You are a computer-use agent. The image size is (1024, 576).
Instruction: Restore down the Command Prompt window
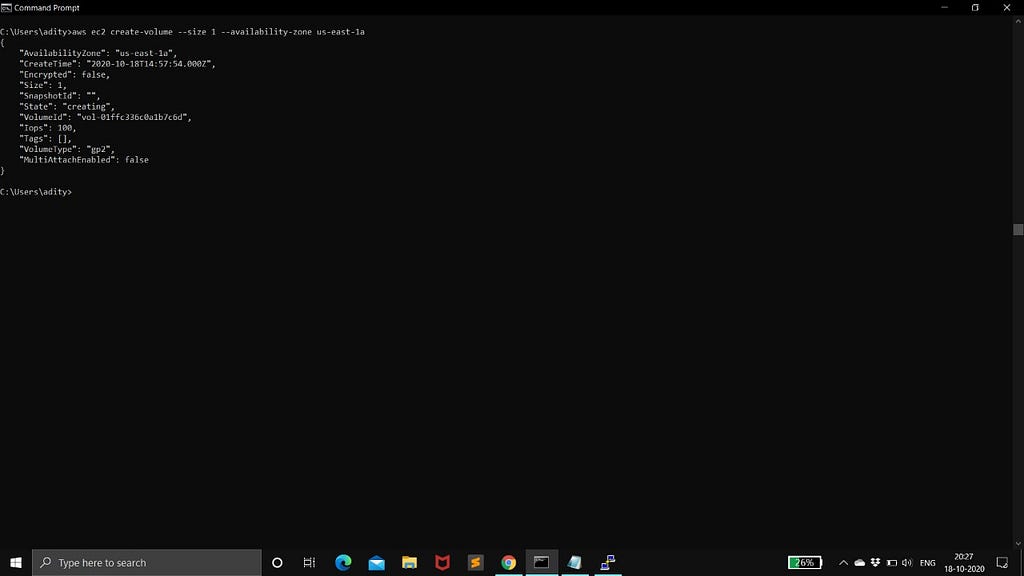[975, 8]
